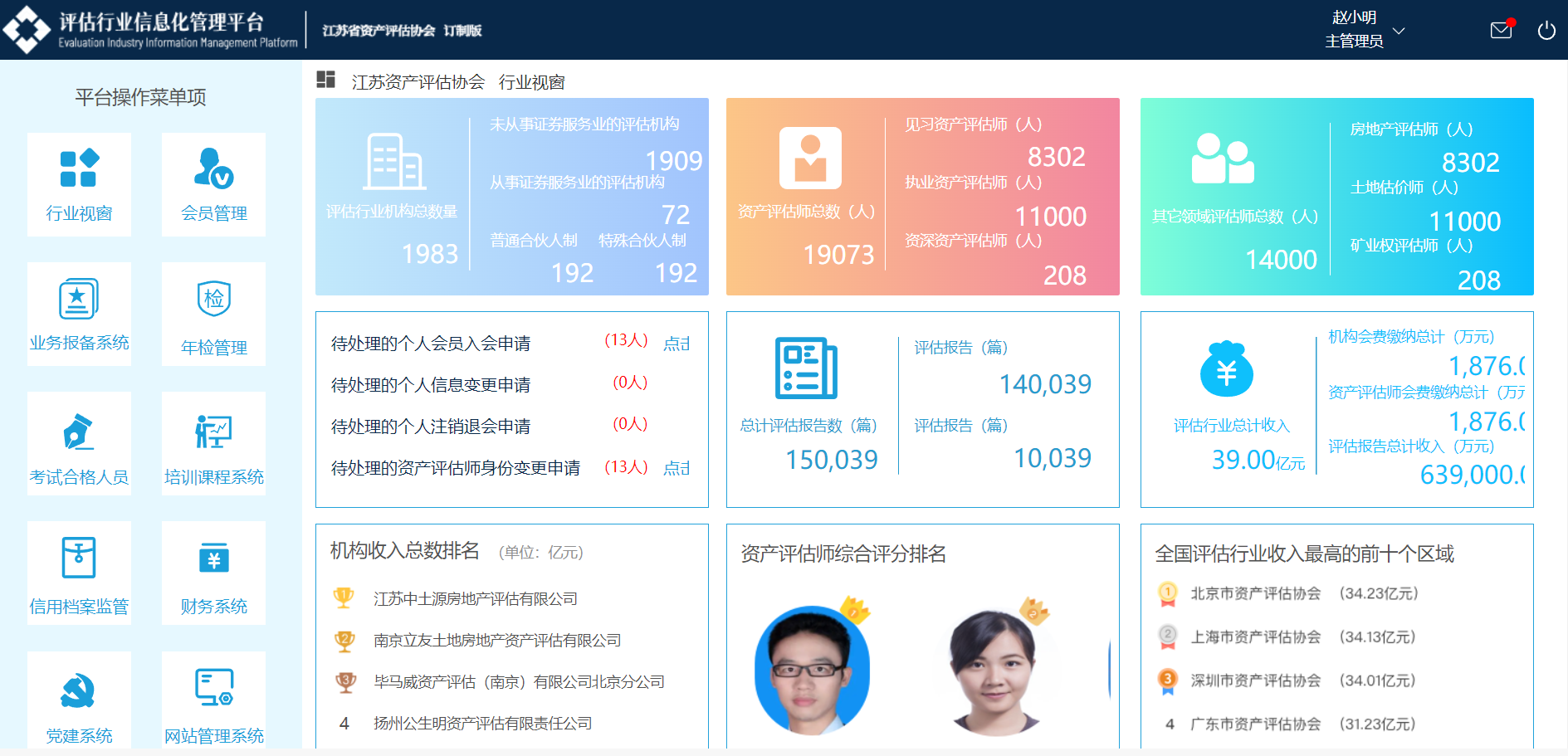Launch the 培训课程系统 icon

(213, 432)
